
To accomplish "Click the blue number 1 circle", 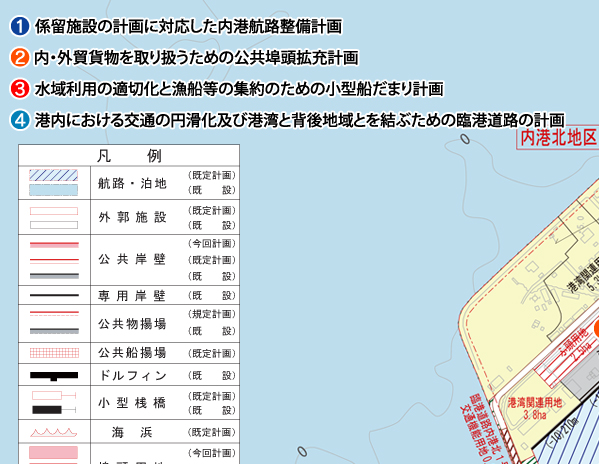I will click(20, 26).
